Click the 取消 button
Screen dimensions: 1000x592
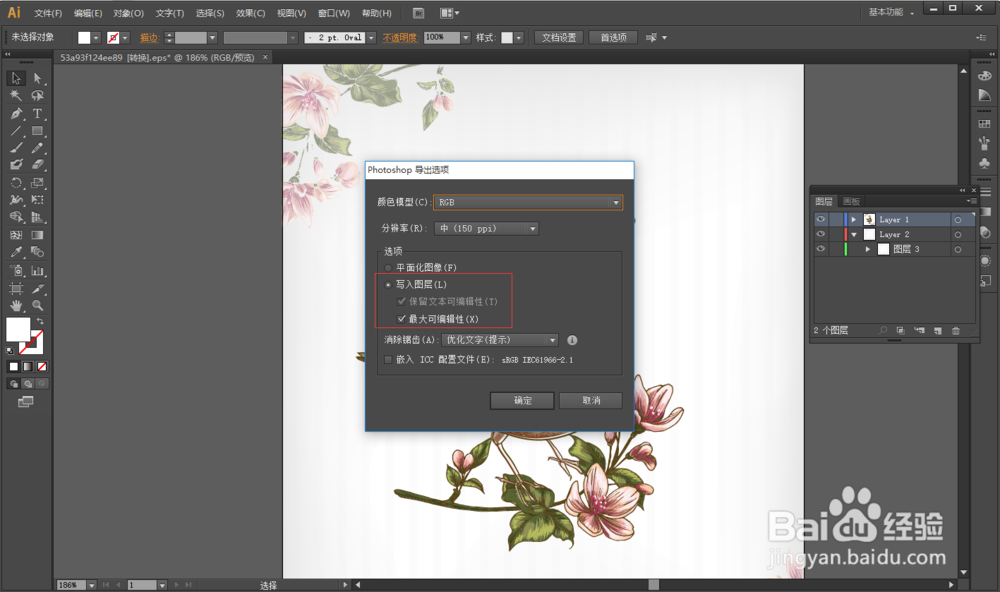[591, 400]
